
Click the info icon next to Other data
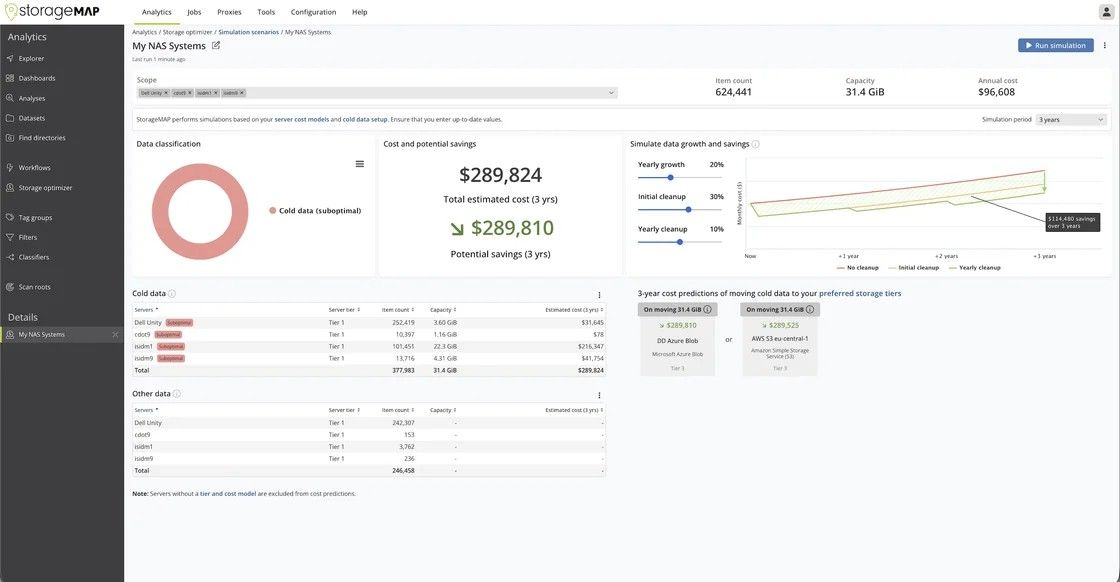177,394
